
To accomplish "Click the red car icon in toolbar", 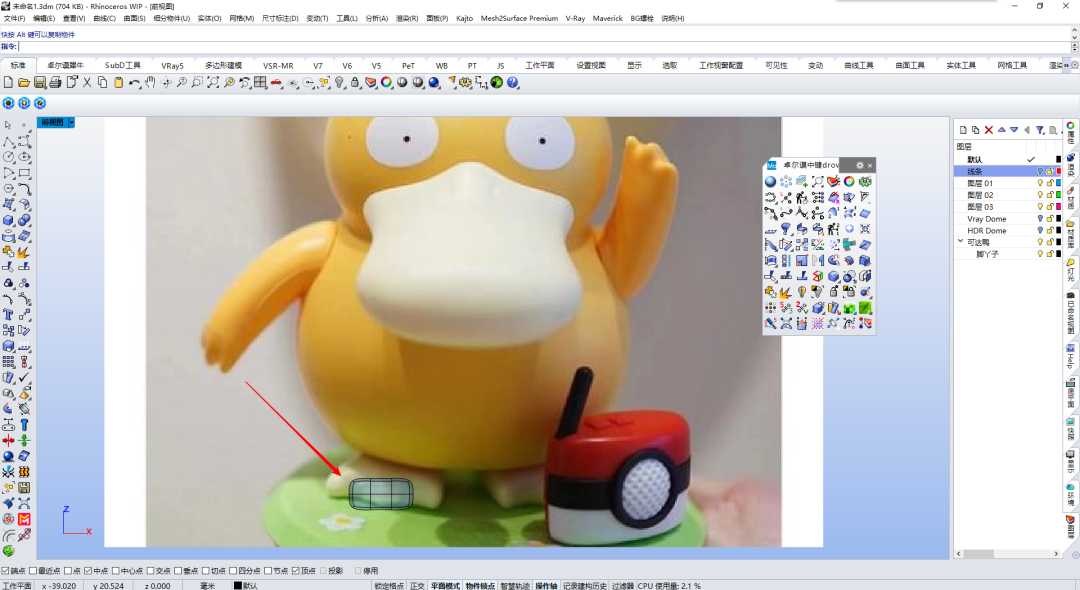I will pyautogui.click(x=276, y=83).
